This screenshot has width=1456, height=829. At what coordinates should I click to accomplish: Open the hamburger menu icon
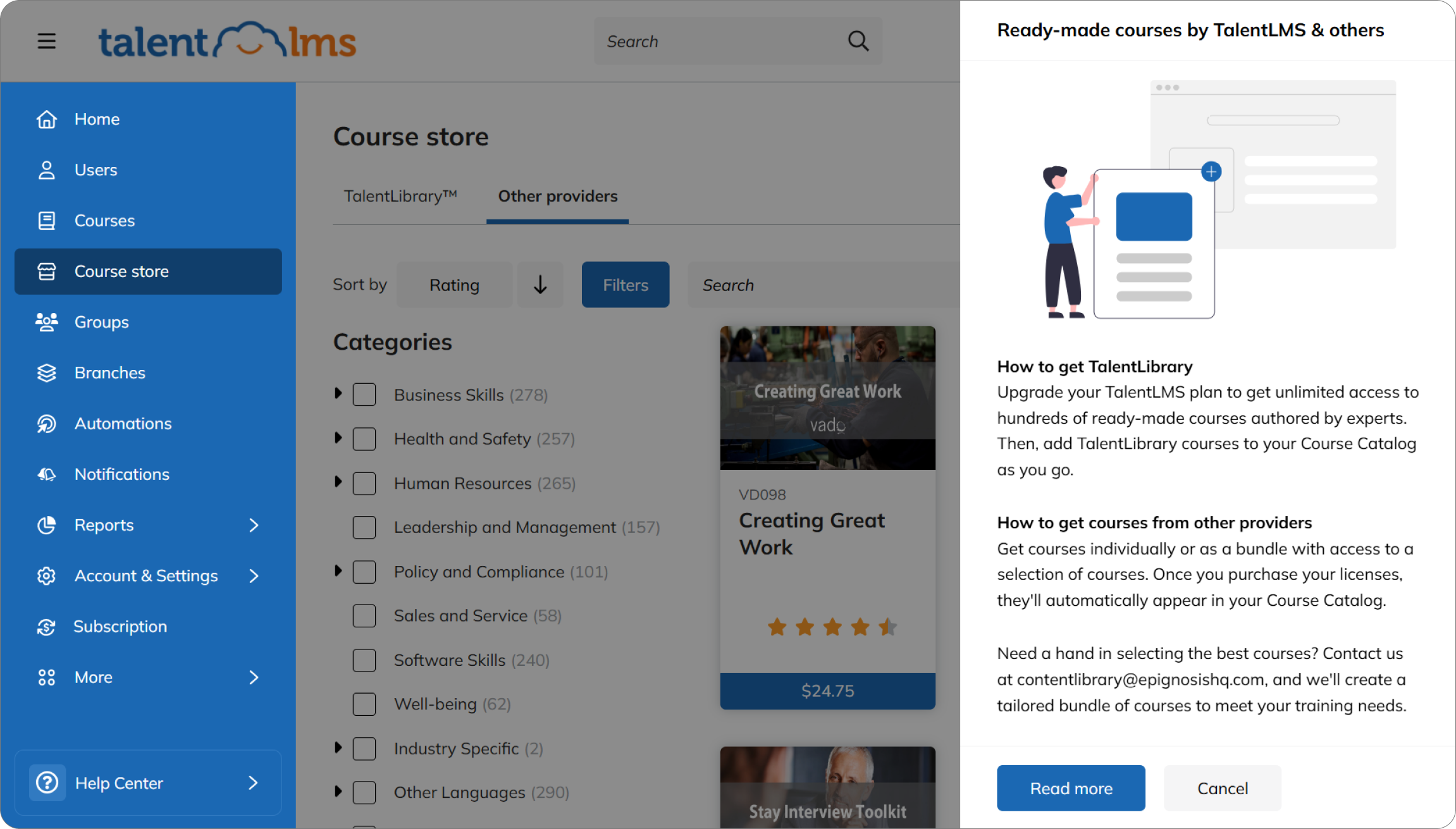coord(46,41)
